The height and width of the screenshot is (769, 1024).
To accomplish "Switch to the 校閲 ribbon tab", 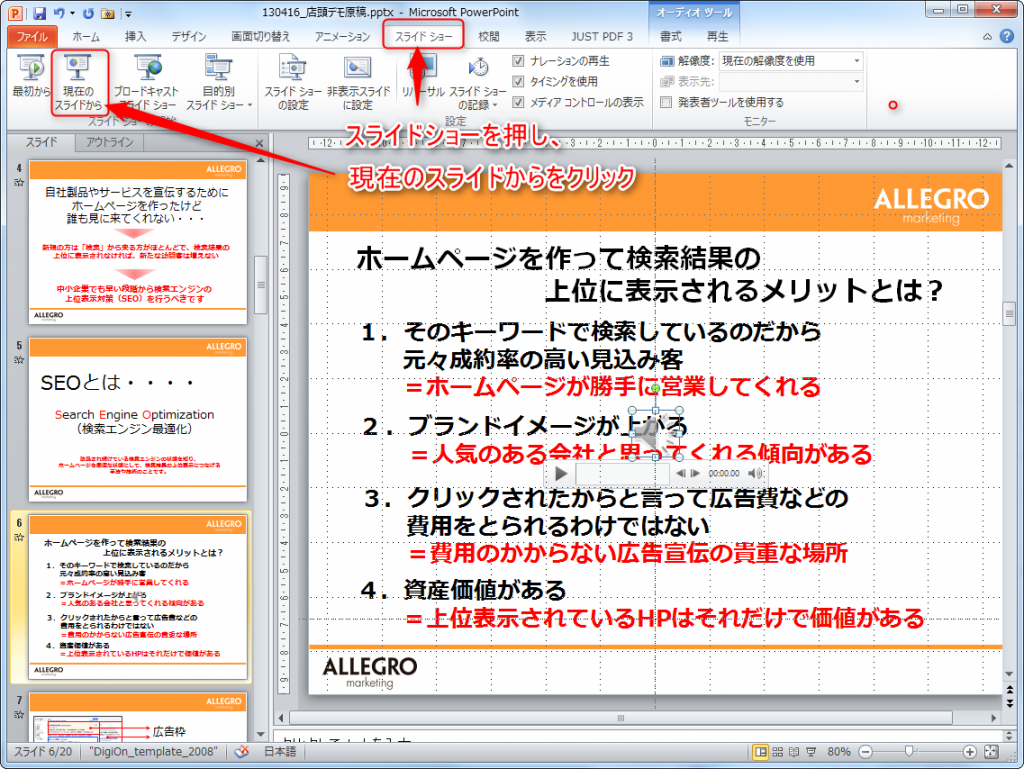I will click(488, 37).
